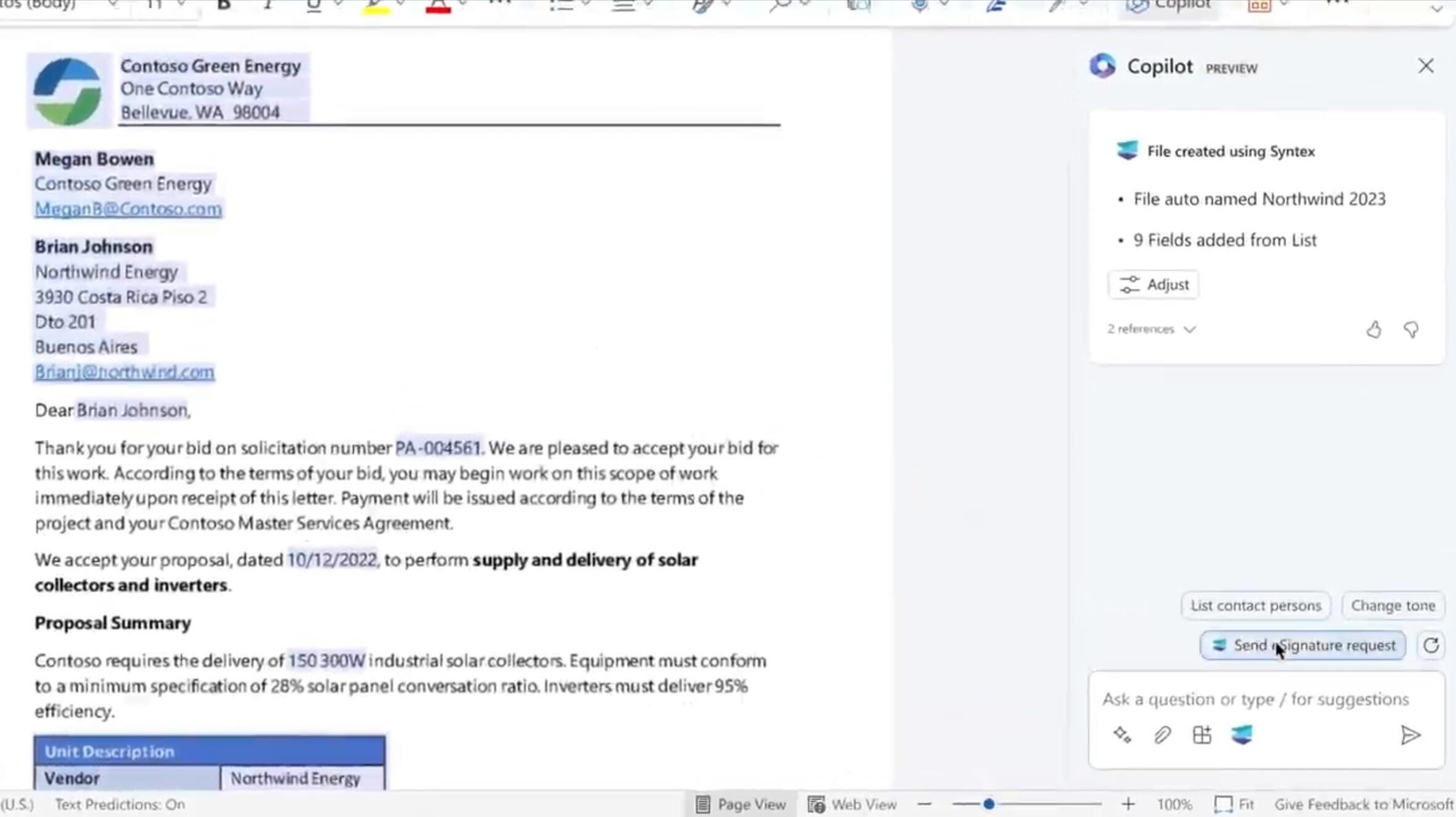This screenshot has width=1456, height=817.
Task: Click the Copilot logo in the pane header
Action: tap(1102, 66)
